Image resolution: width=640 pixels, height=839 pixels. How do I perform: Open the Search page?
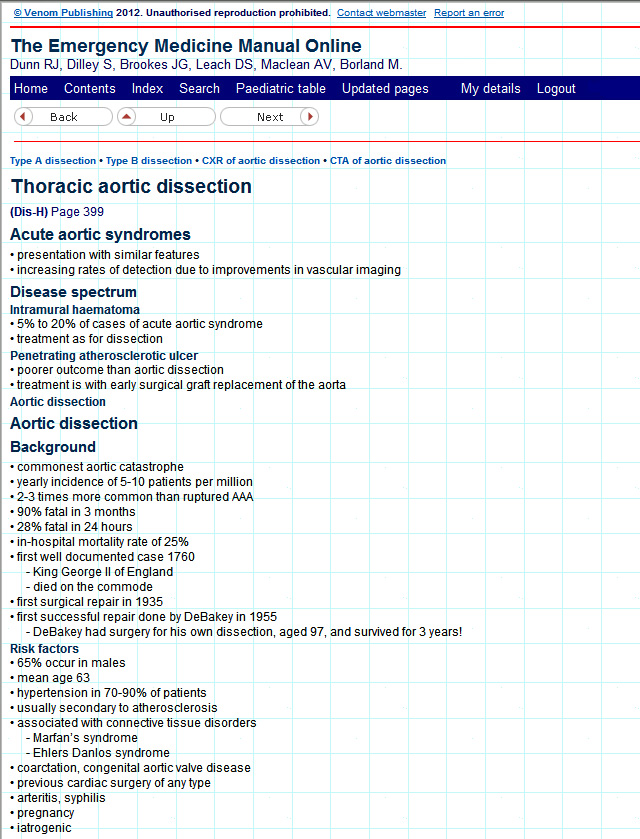click(199, 88)
